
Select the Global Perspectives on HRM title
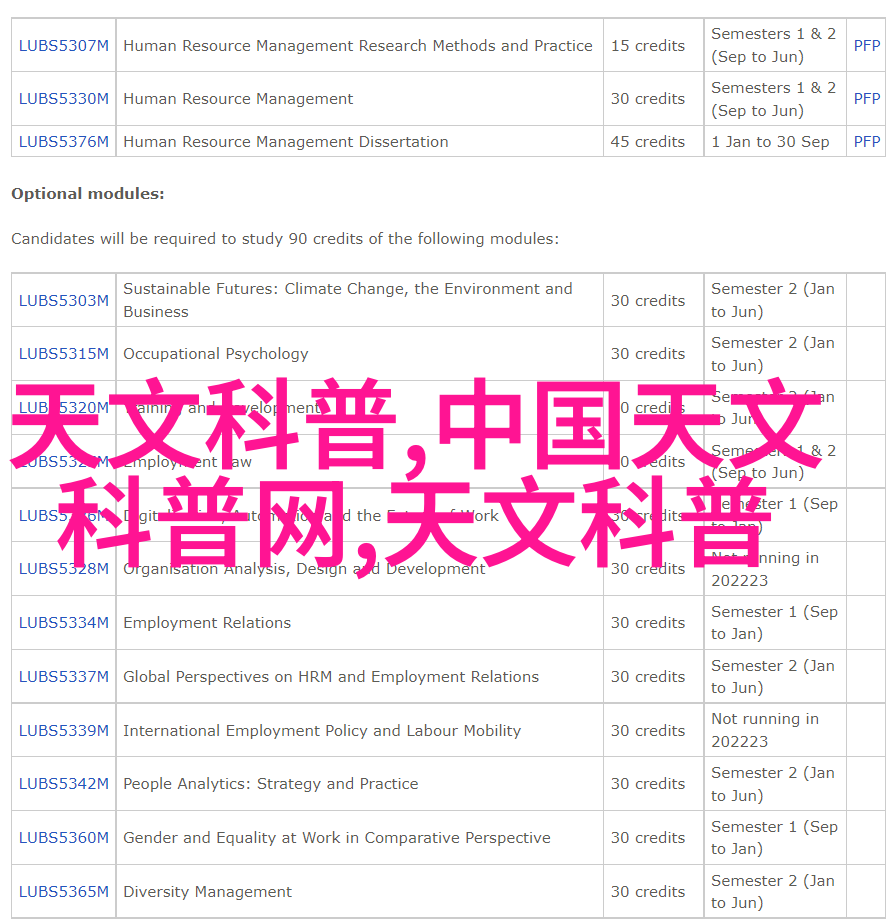330,677
